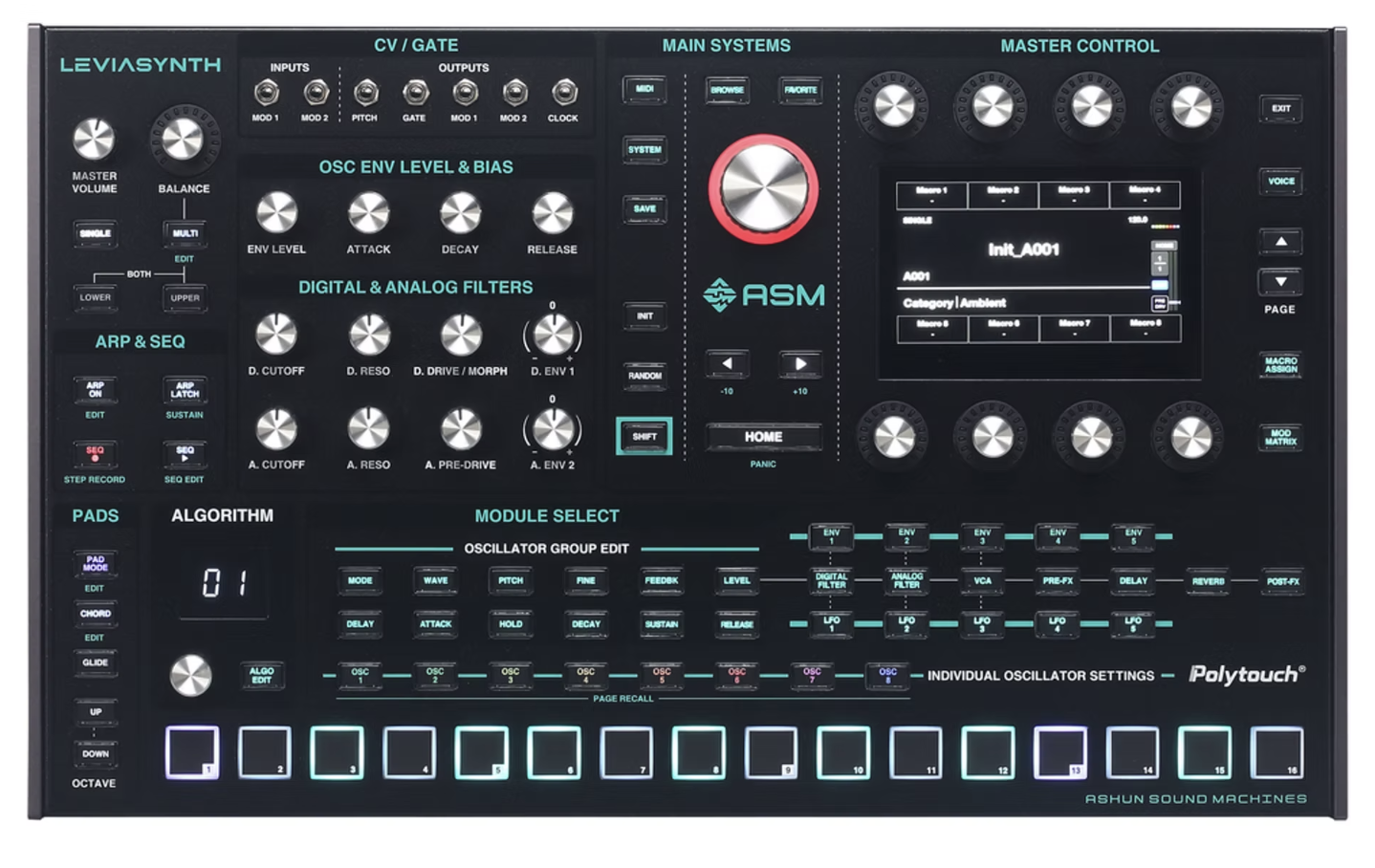The image size is (1375, 868).
Task: Click the D. CUTOFF filter knob
Action: (276, 335)
